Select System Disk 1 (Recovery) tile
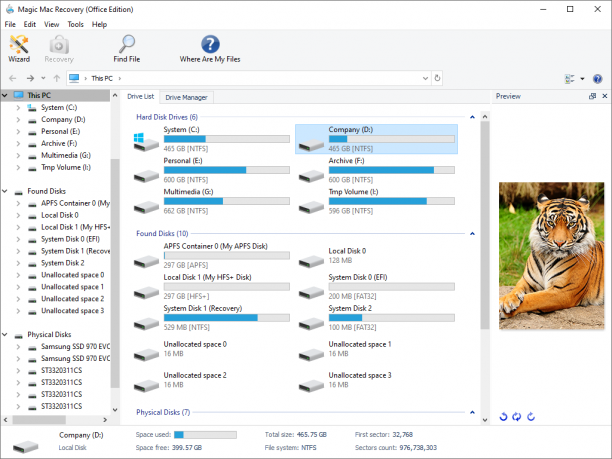 [211, 318]
